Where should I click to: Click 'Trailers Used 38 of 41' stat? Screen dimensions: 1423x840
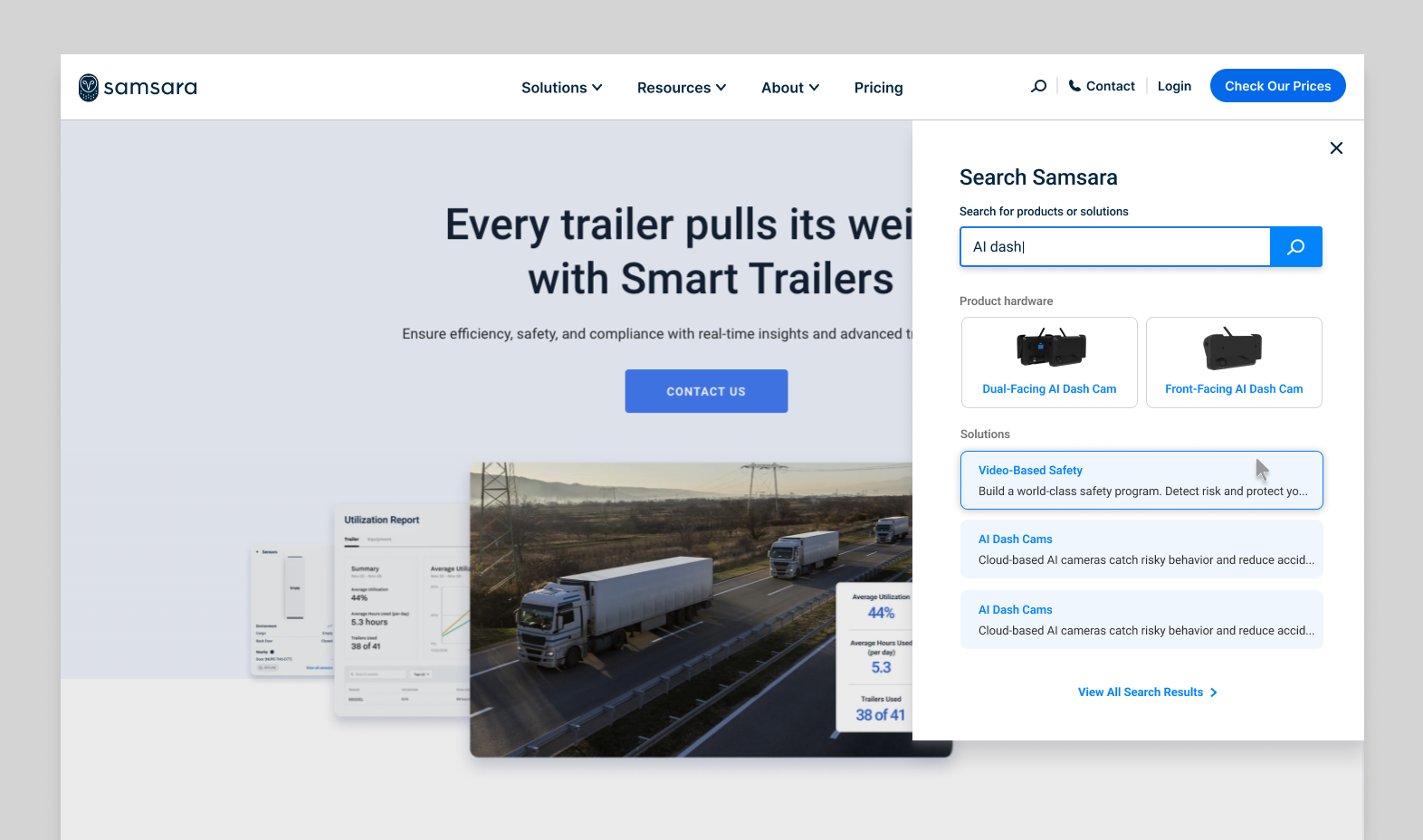[880, 709]
